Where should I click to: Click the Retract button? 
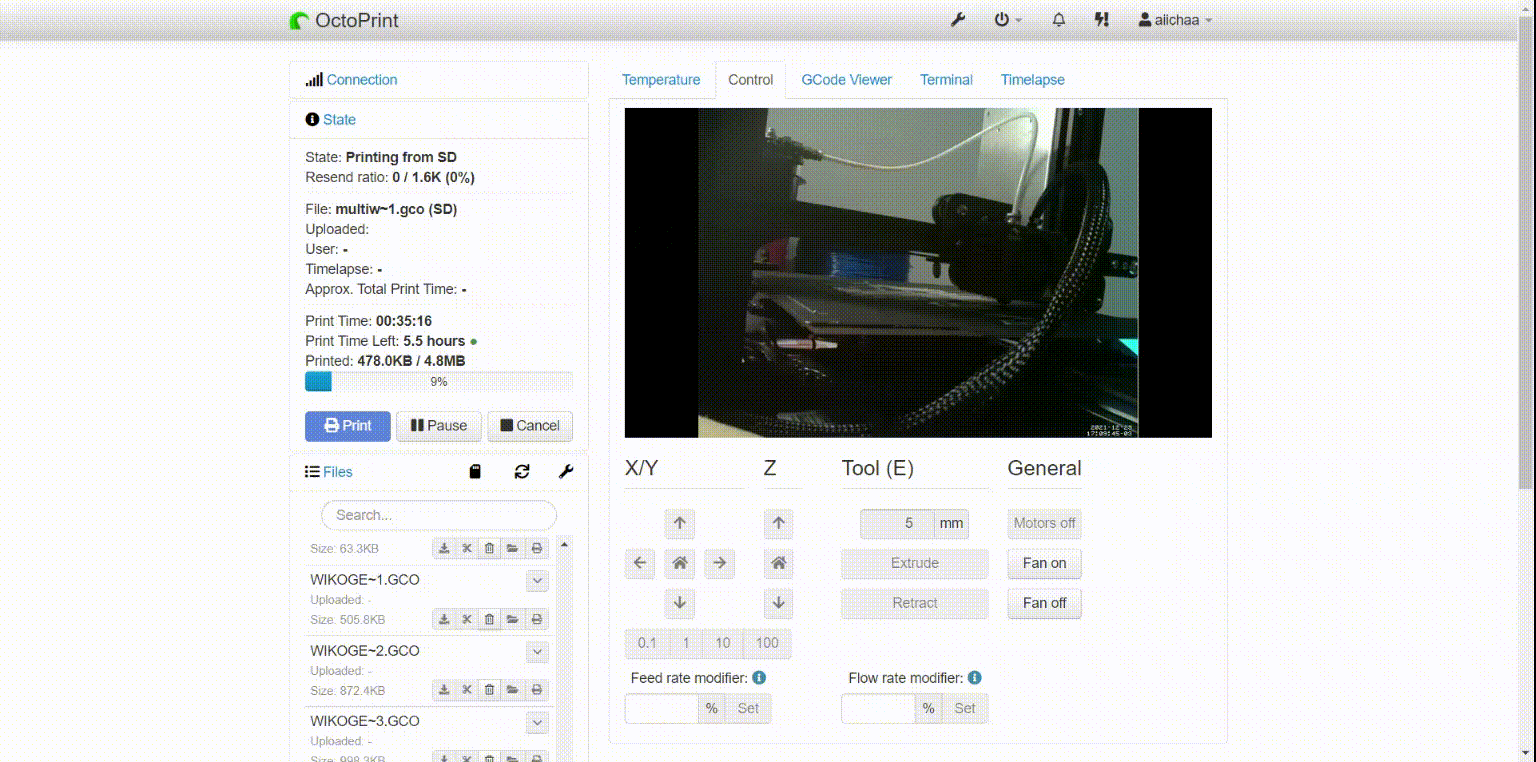[915, 603]
